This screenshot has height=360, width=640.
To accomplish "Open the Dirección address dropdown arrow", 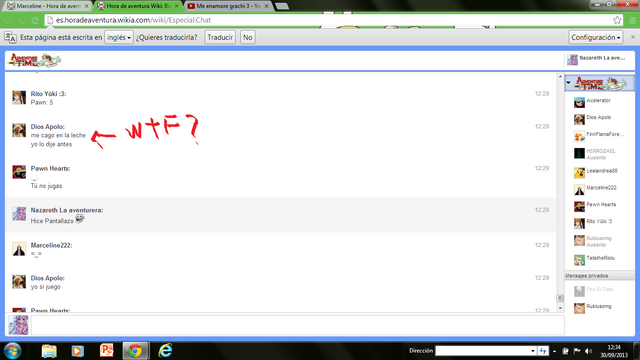I will [x=533, y=351].
